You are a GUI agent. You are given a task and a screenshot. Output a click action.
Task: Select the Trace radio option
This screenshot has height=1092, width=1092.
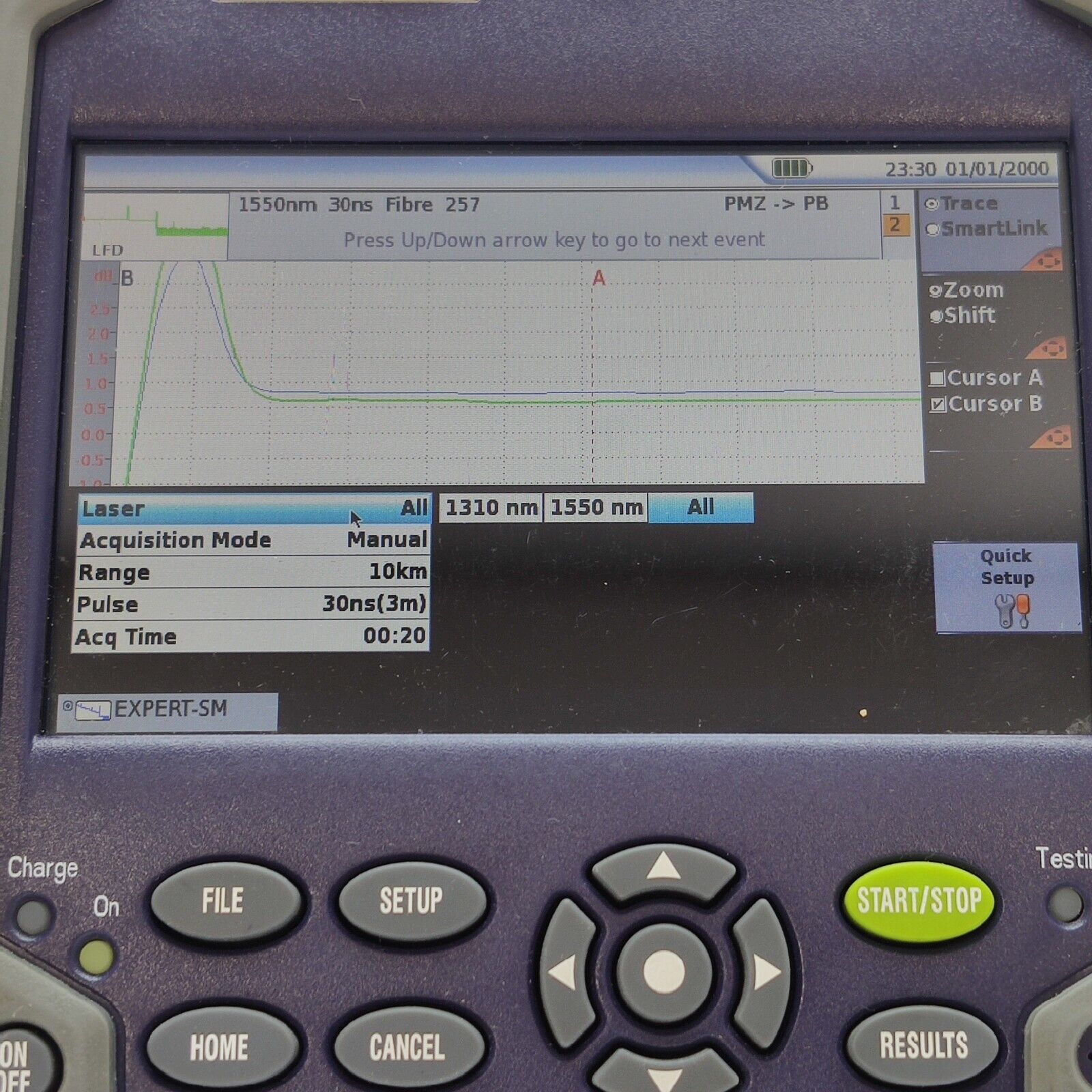[x=932, y=204]
